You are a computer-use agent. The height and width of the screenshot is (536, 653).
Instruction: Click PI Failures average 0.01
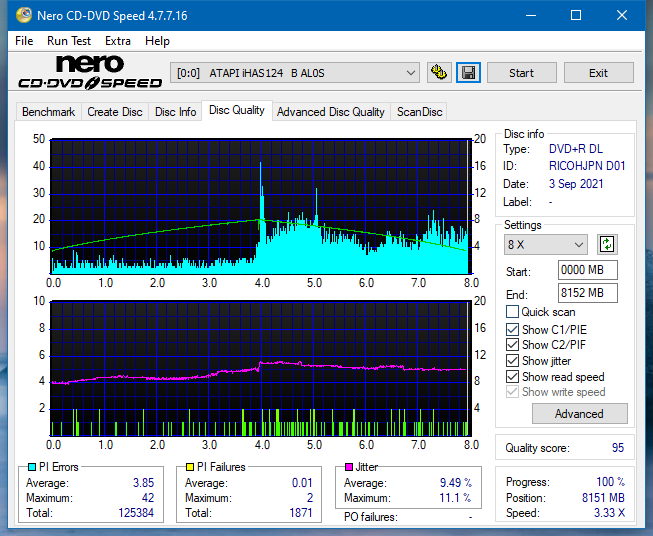[302, 483]
